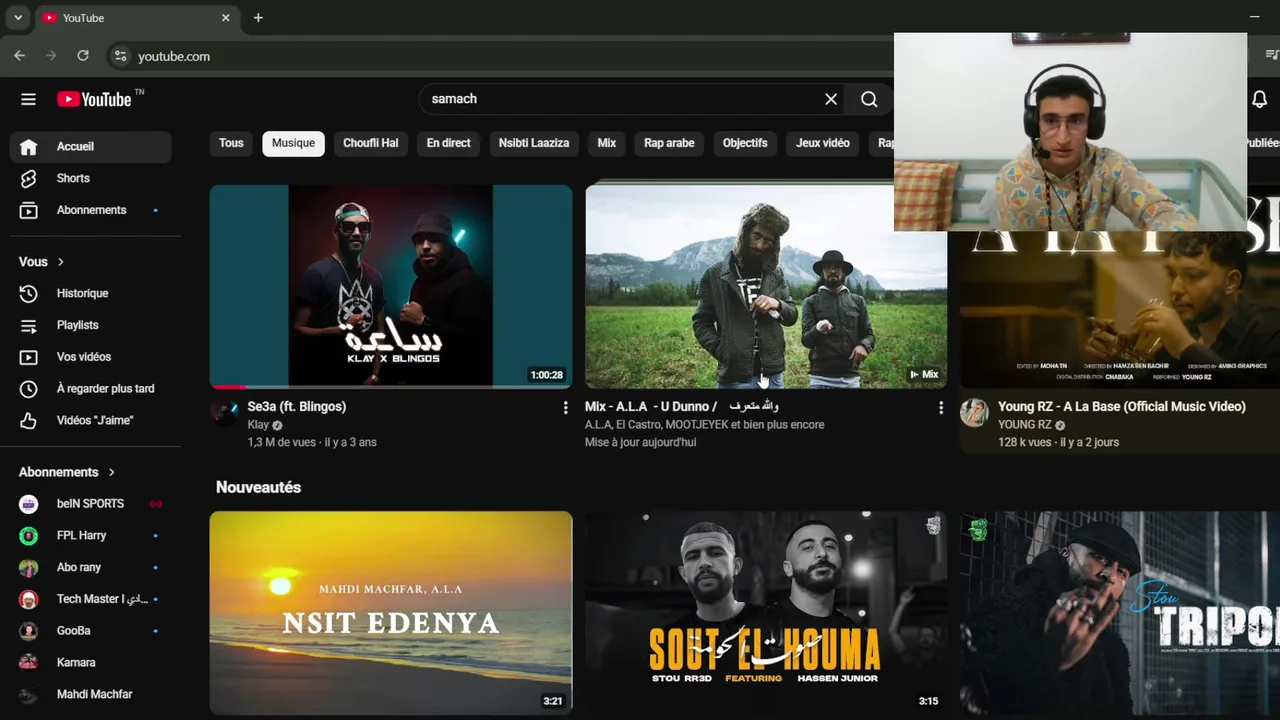This screenshot has height=720, width=1280.
Task: Click the Se3a video watch progress bar
Action: 391,386
